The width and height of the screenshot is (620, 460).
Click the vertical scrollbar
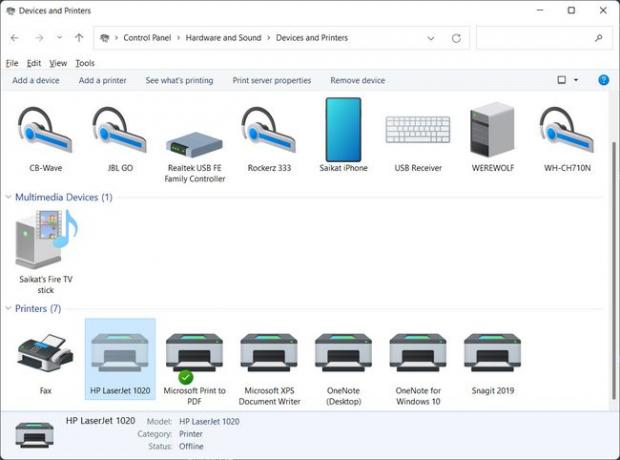[614, 271]
